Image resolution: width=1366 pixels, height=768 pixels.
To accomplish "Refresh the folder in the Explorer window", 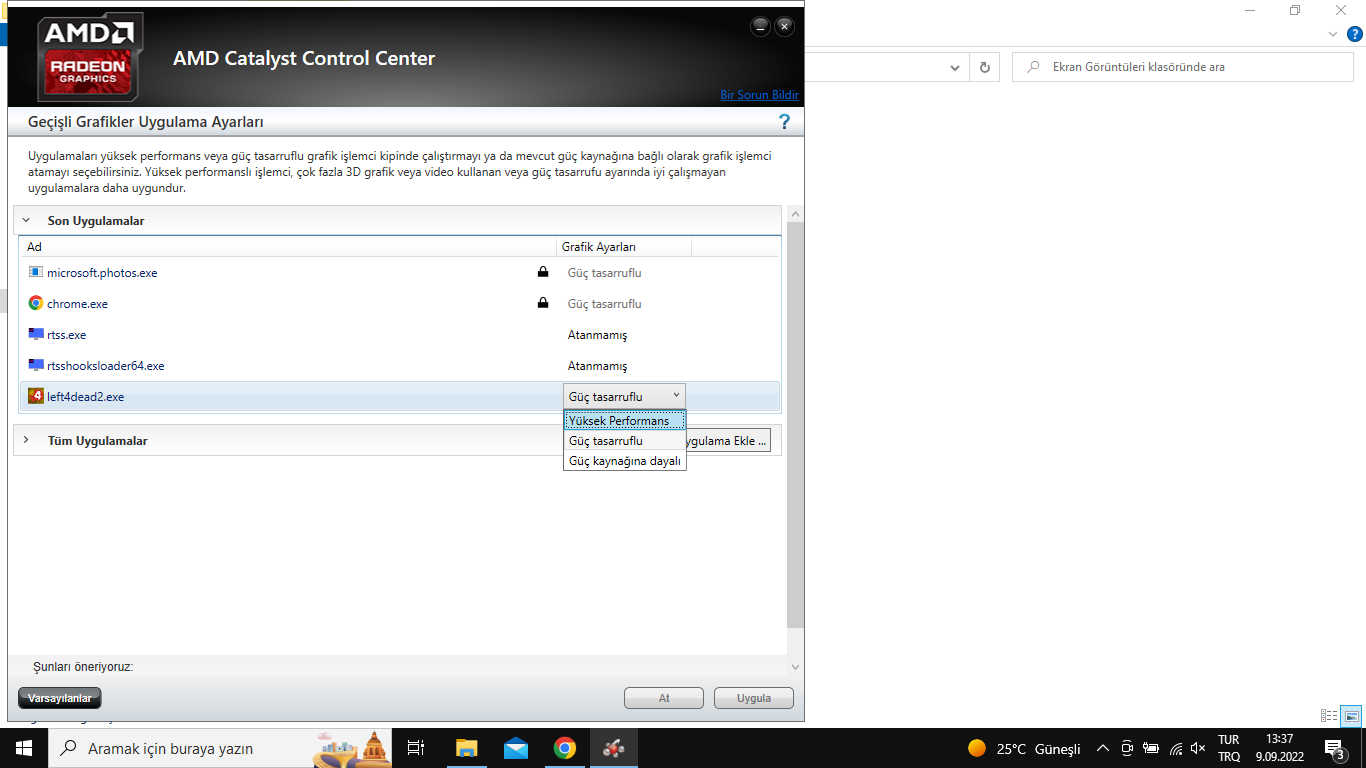I will pyautogui.click(x=985, y=67).
